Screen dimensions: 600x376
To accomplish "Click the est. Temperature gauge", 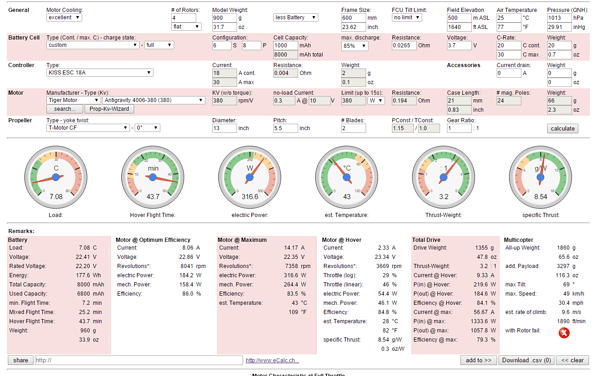I will click(x=347, y=177).
